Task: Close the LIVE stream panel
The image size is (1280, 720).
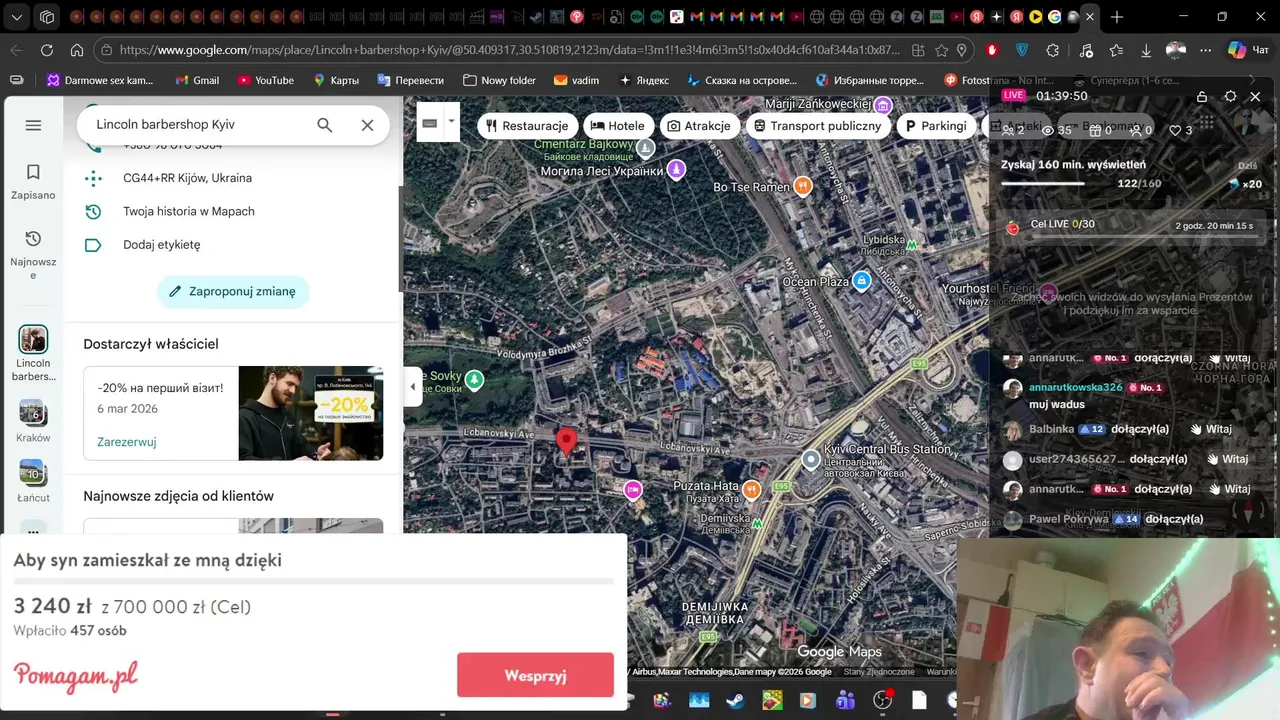Action: coord(1256,96)
